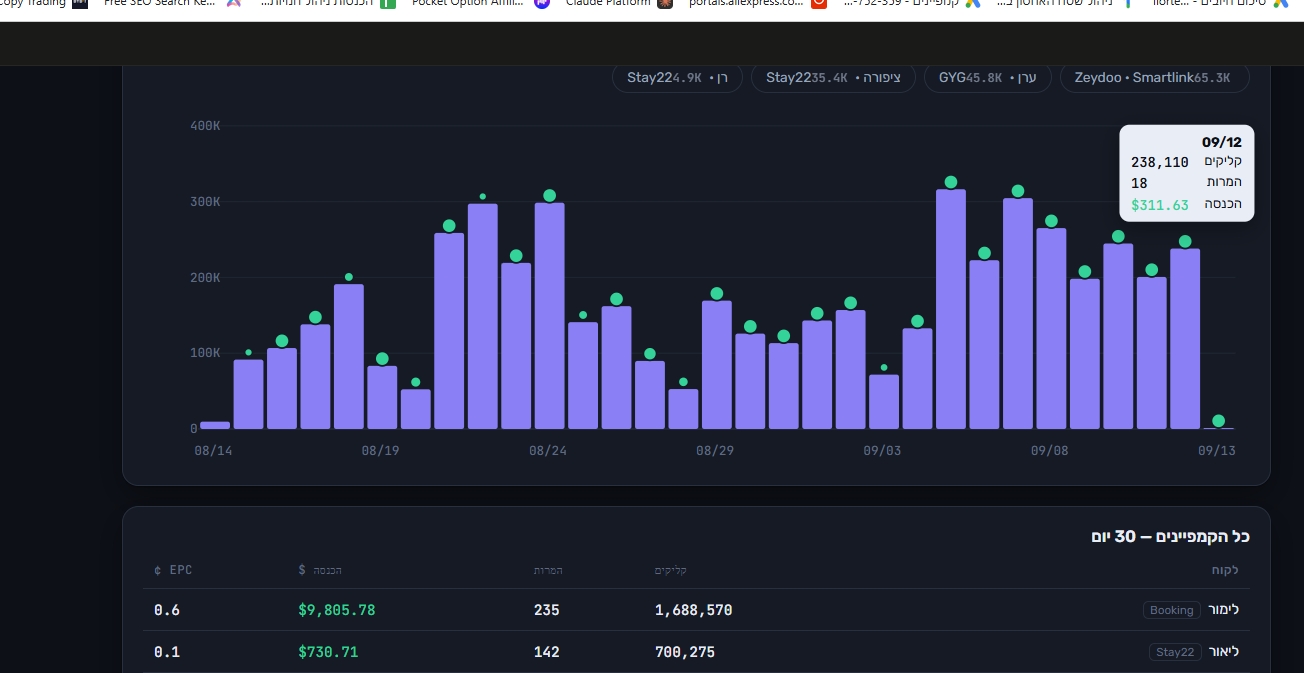Click the chart bar for 09/03
This screenshot has height=673, width=1304.
point(884,402)
